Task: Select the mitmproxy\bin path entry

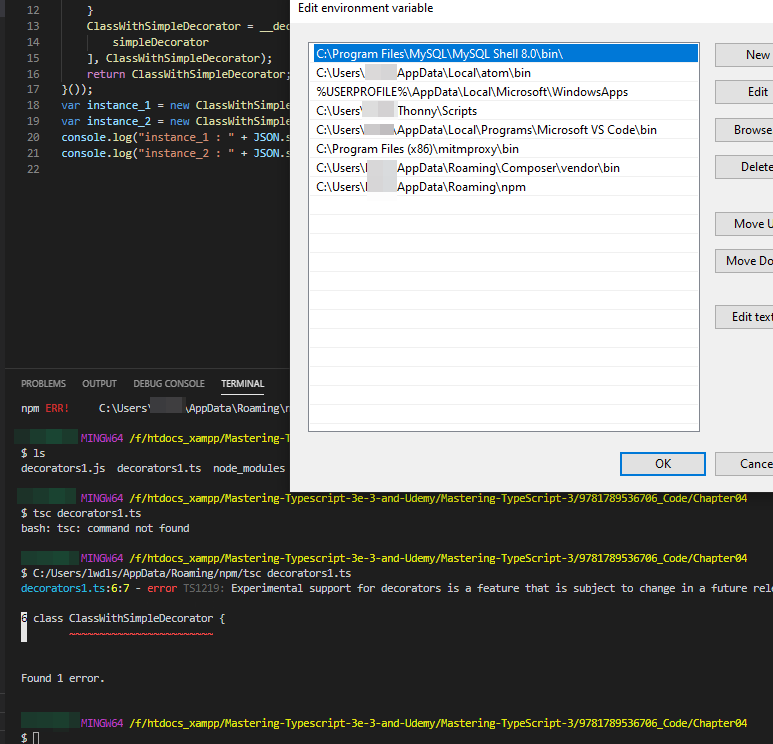Action: [505, 149]
